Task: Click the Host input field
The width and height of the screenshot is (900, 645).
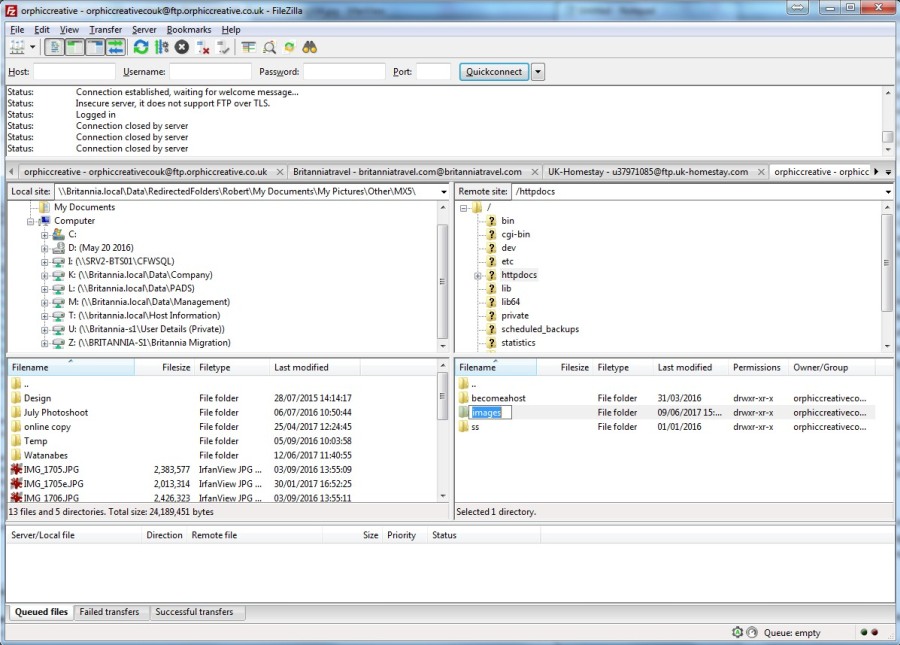Action: point(75,72)
